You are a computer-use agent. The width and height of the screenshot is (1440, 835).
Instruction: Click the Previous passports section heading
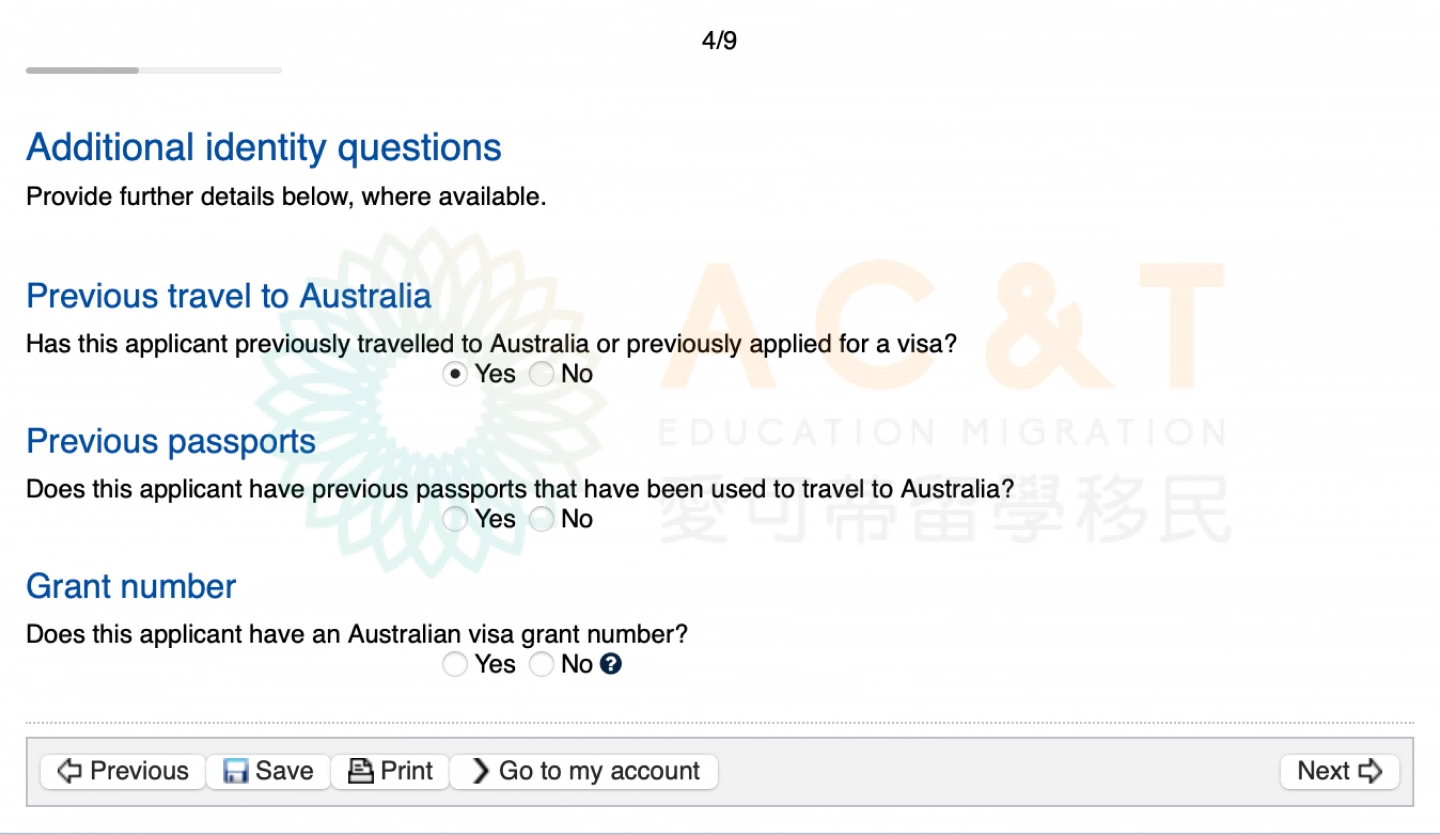pos(171,441)
